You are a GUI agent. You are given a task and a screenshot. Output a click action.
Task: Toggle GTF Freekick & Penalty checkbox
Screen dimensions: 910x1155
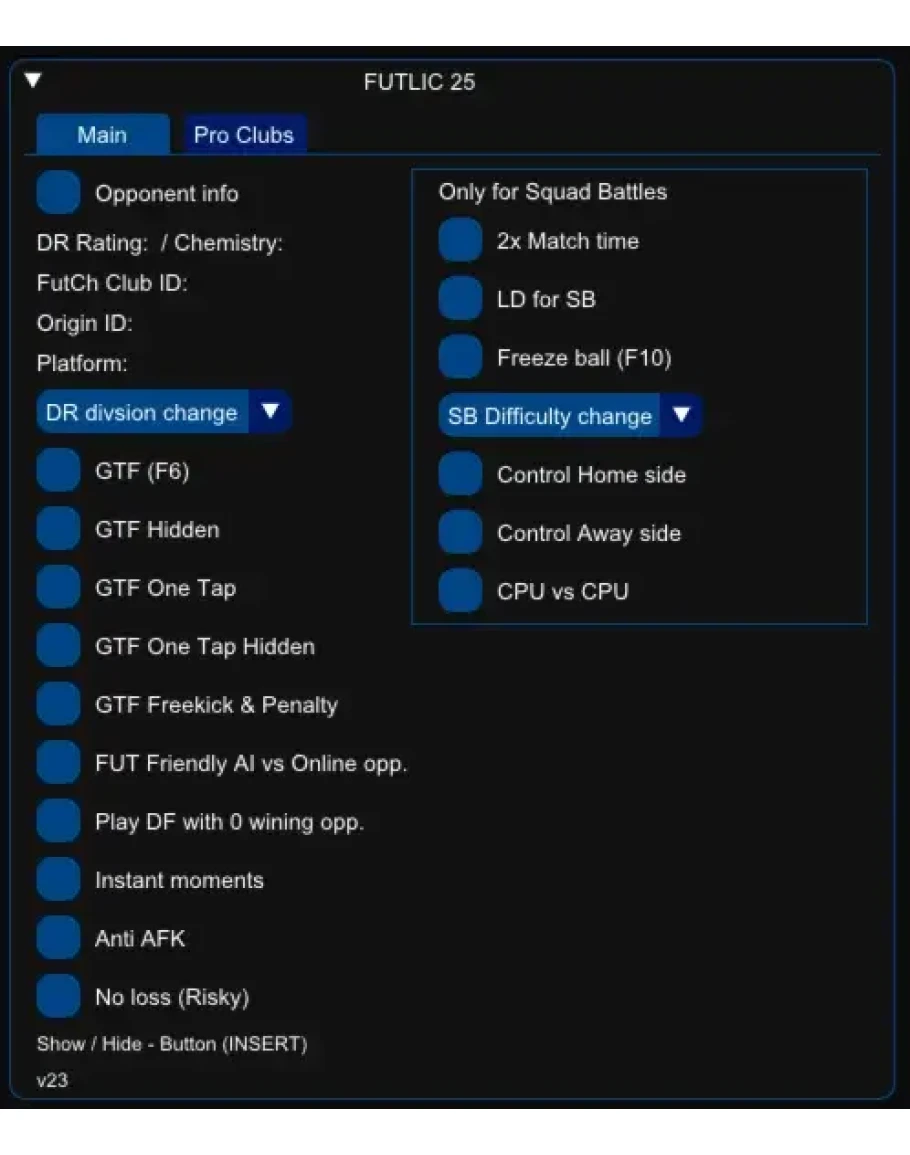(58, 705)
